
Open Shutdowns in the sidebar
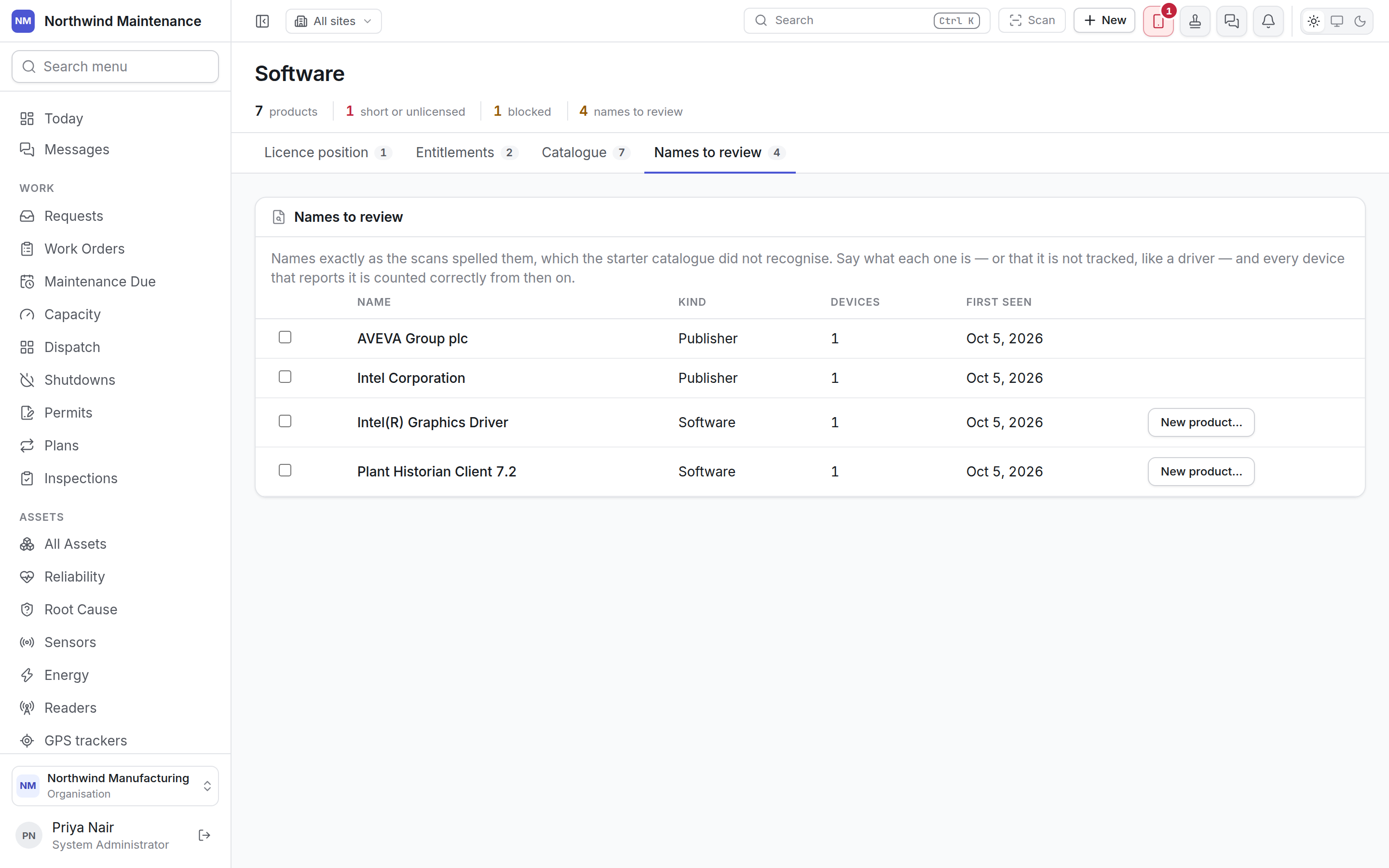point(115,380)
